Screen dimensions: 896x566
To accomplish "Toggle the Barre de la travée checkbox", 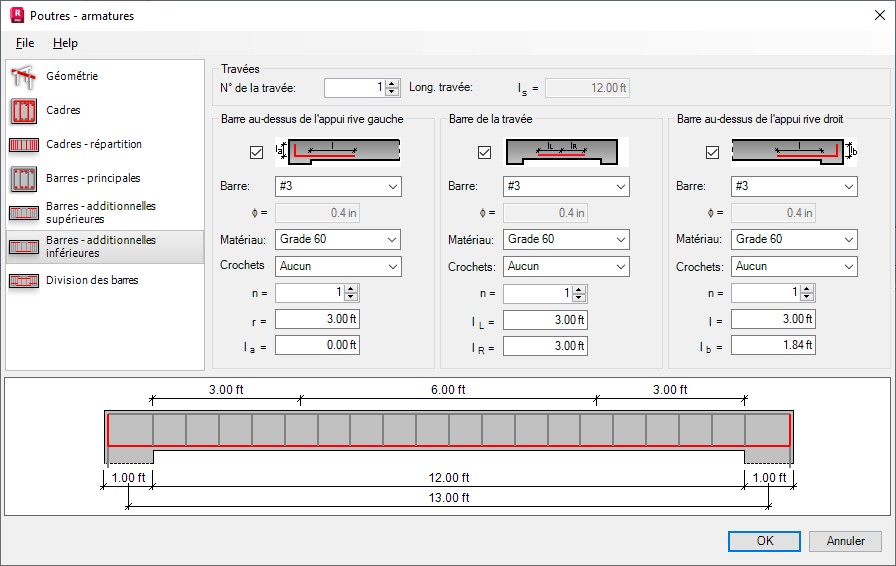I will 484,153.
